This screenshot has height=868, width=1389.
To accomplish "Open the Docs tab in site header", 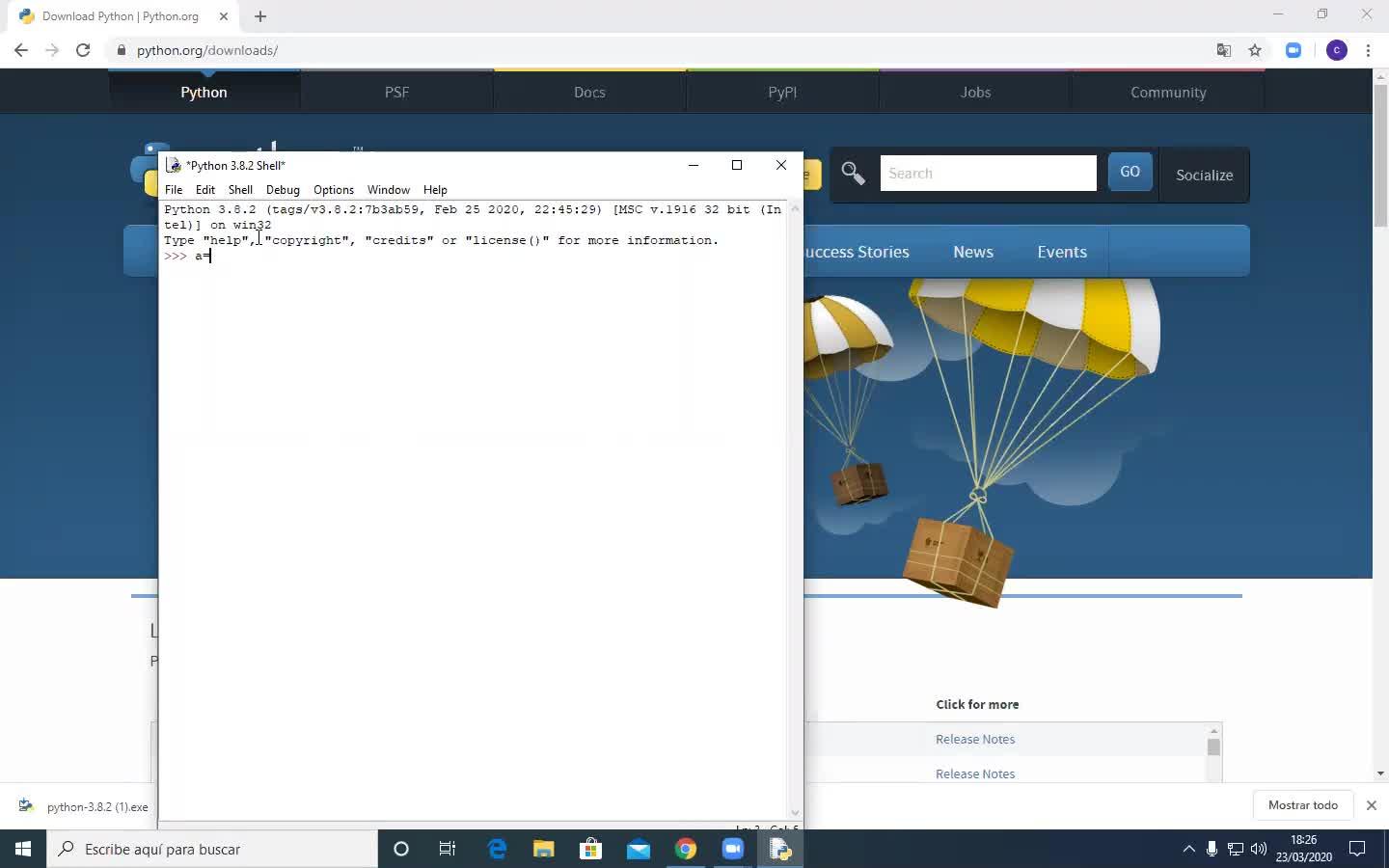I will (x=589, y=93).
